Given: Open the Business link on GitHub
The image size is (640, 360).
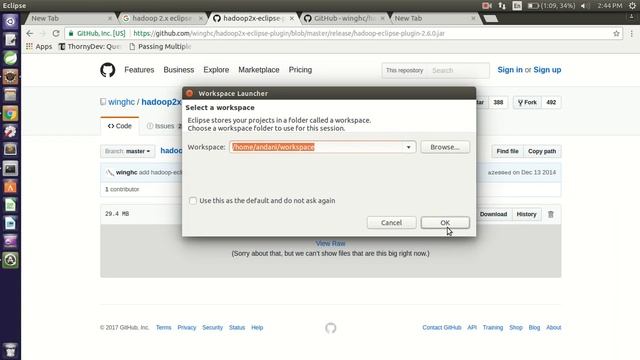Looking at the screenshot, I should pos(179,70).
